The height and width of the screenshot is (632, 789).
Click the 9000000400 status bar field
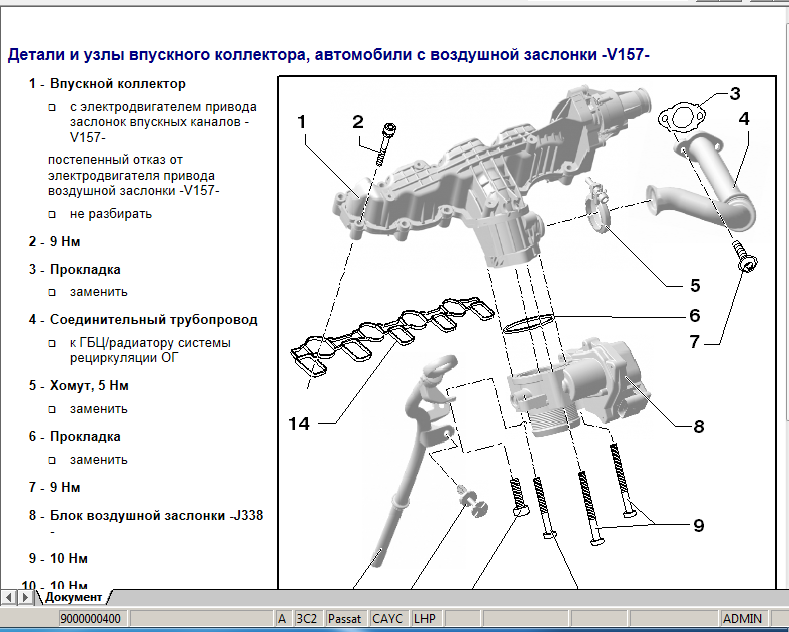[x=90, y=619]
